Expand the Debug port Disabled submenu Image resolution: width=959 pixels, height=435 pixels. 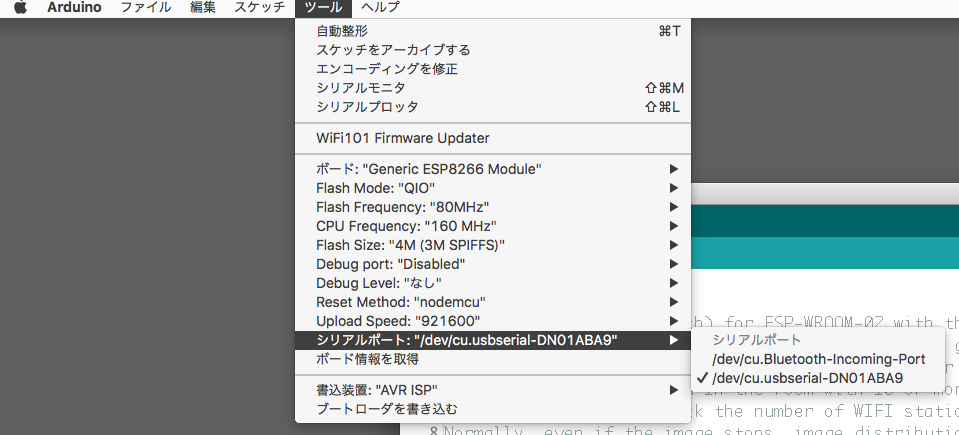pyautogui.click(x=493, y=264)
